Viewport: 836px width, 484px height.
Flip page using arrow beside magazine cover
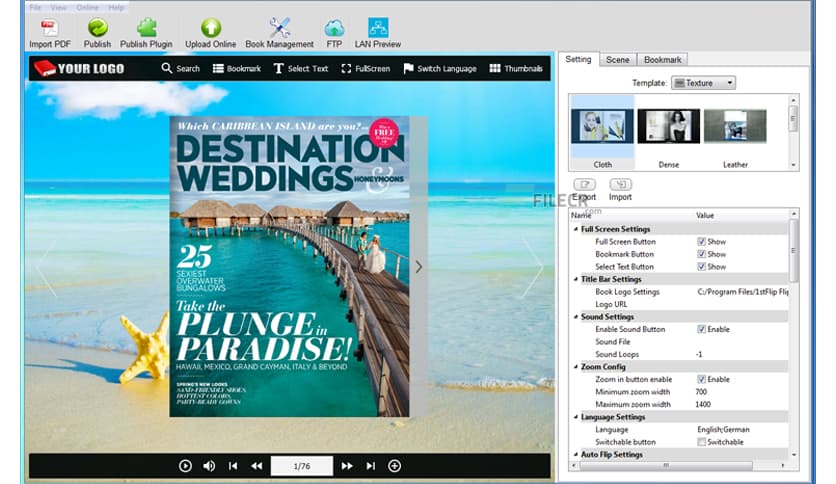click(419, 267)
